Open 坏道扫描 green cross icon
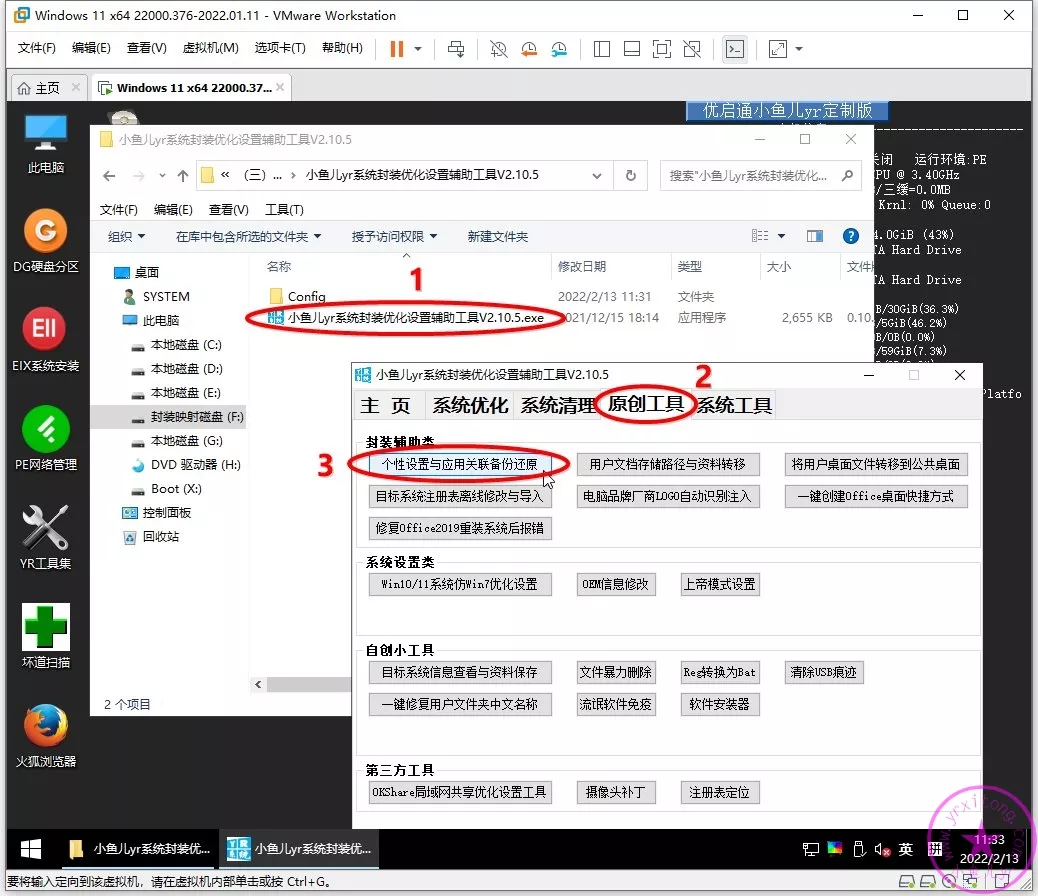 (45, 628)
